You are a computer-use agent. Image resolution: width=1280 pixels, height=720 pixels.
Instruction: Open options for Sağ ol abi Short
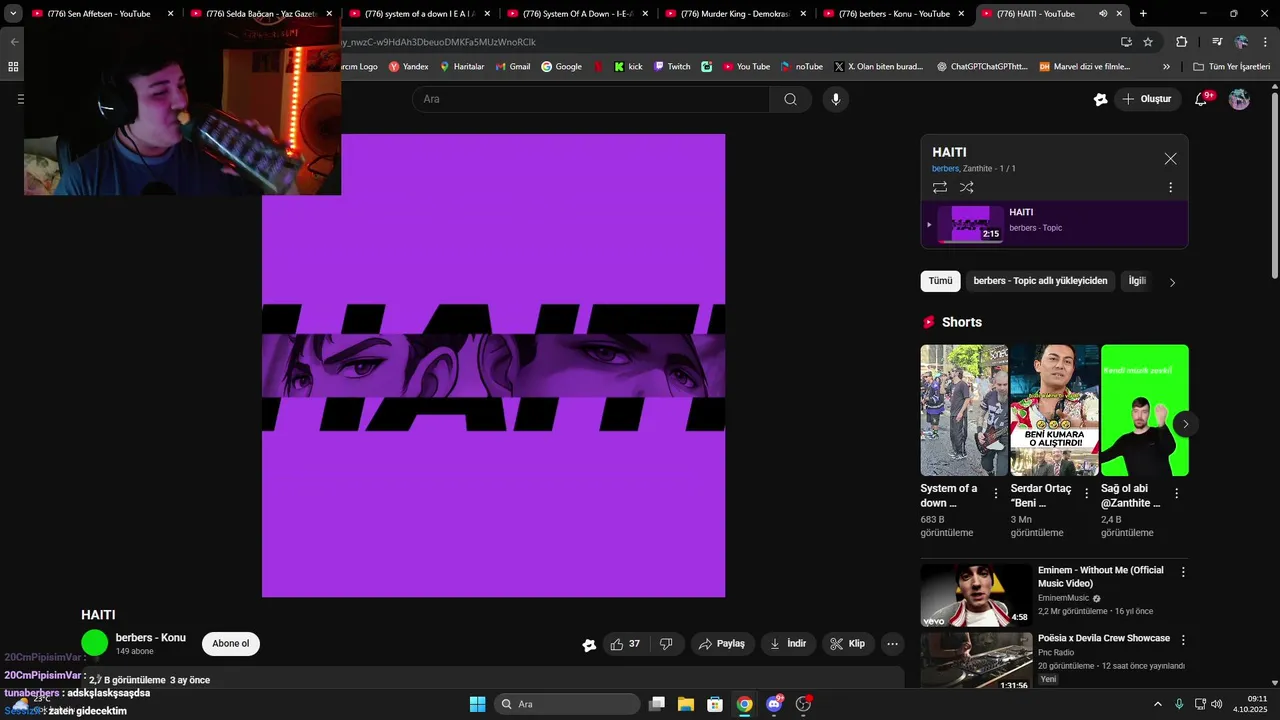coord(1176,493)
